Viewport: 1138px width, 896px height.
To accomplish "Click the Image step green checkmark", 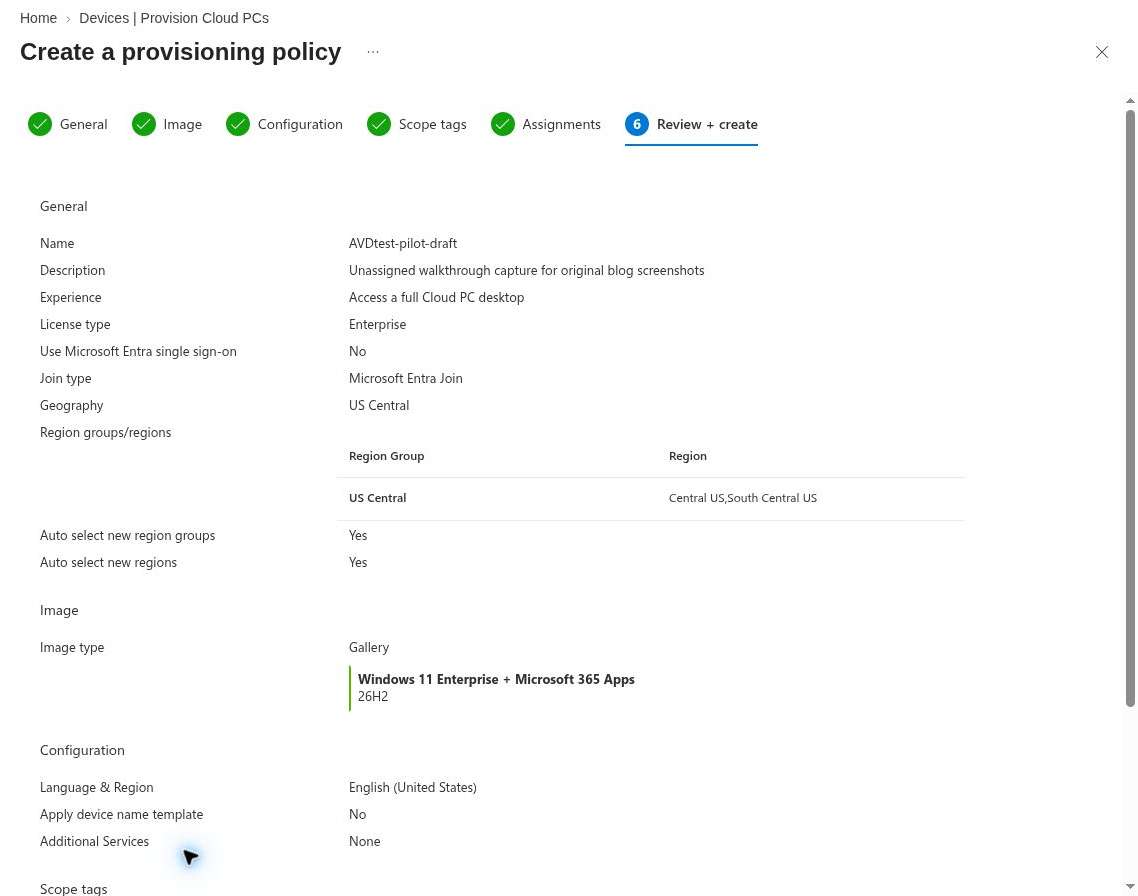I will (x=144, y=125).
